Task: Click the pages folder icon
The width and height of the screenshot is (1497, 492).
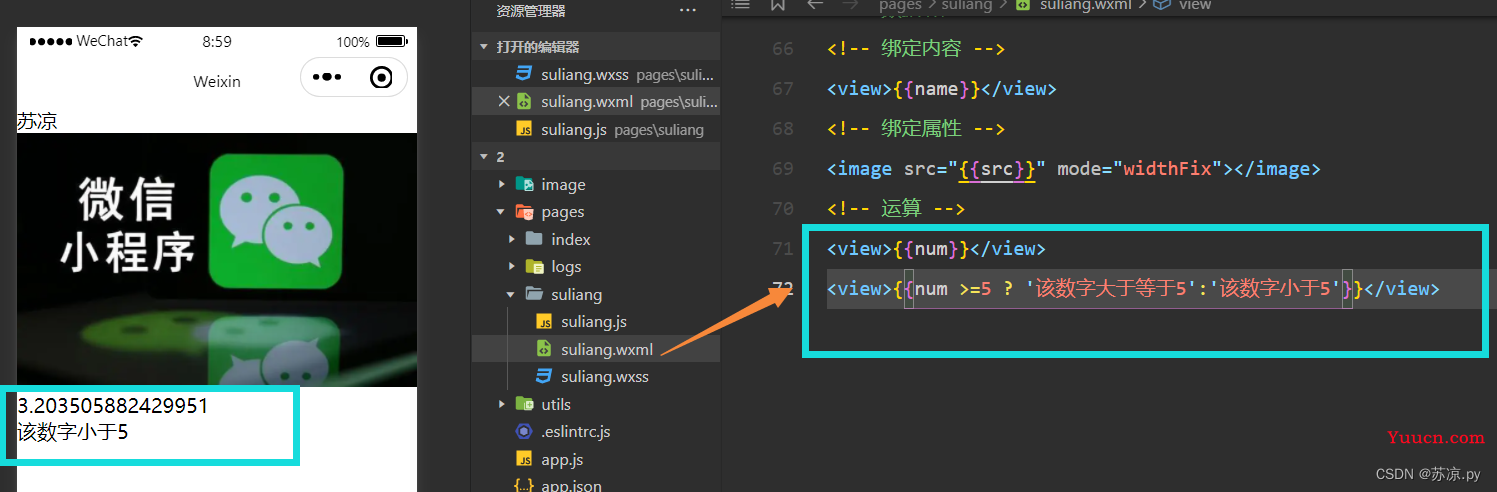Action: coord(523,212)
